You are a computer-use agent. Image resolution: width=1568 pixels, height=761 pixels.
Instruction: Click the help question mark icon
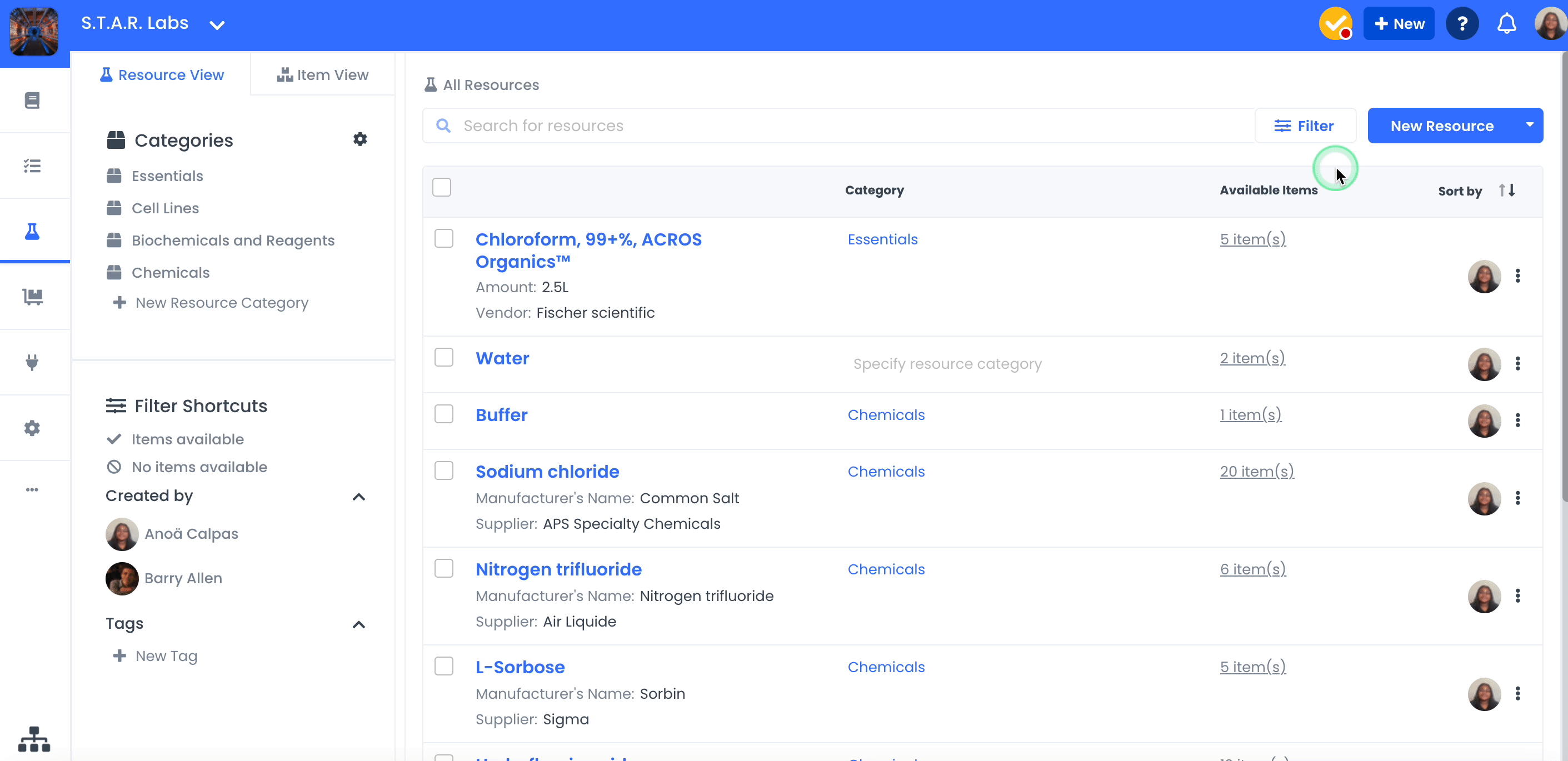coord(1462,24)
